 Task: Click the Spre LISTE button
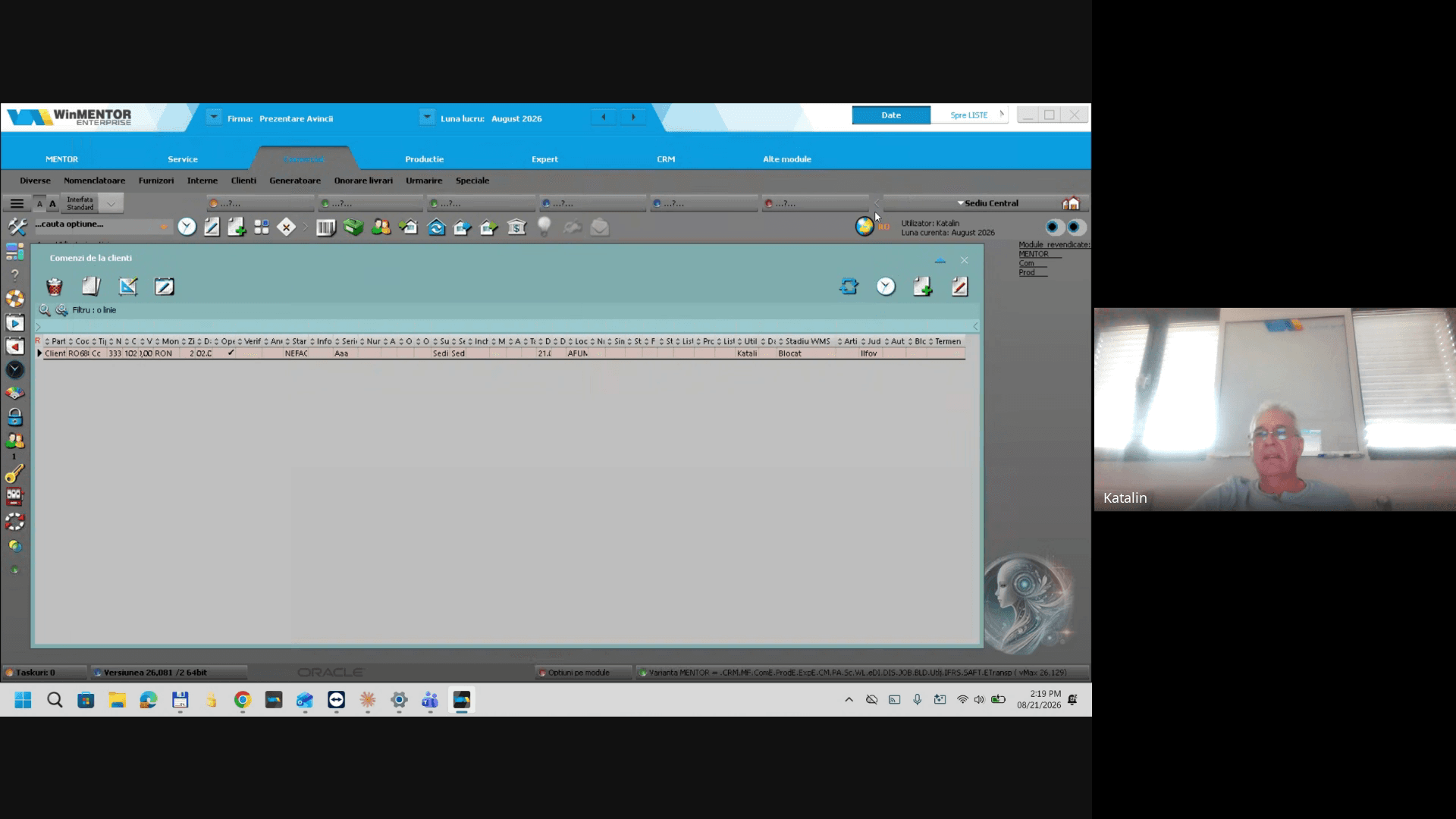pyautogui.click(x=969, y=115)
